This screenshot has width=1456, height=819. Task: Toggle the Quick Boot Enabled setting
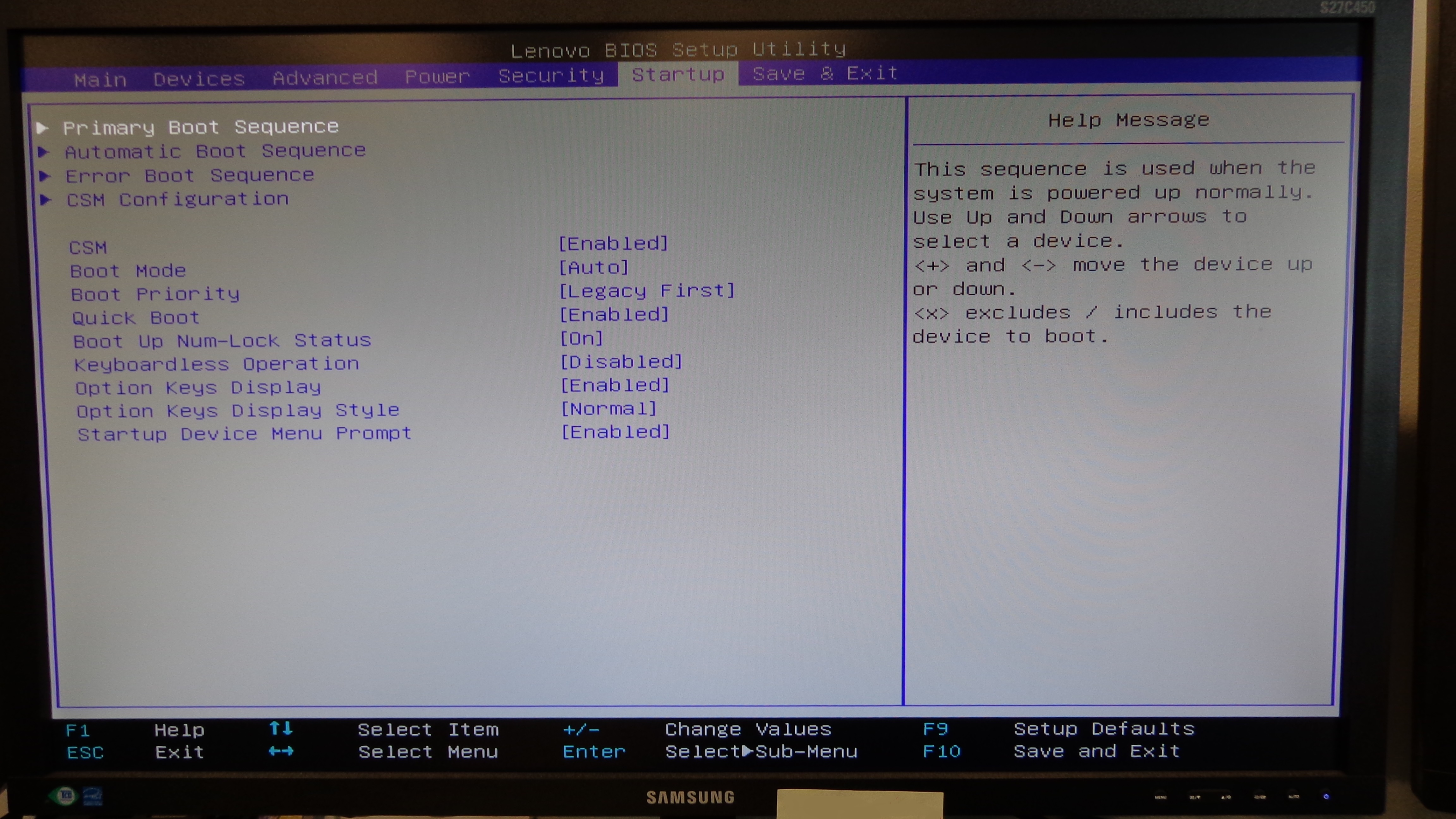coord(614,314)
